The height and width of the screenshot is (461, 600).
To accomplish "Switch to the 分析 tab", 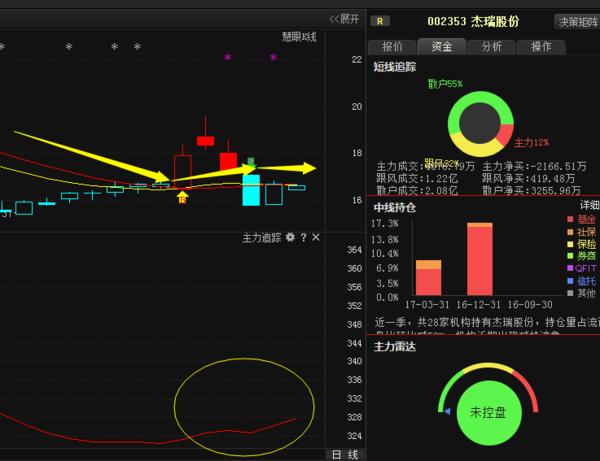I will click(491, 46).
